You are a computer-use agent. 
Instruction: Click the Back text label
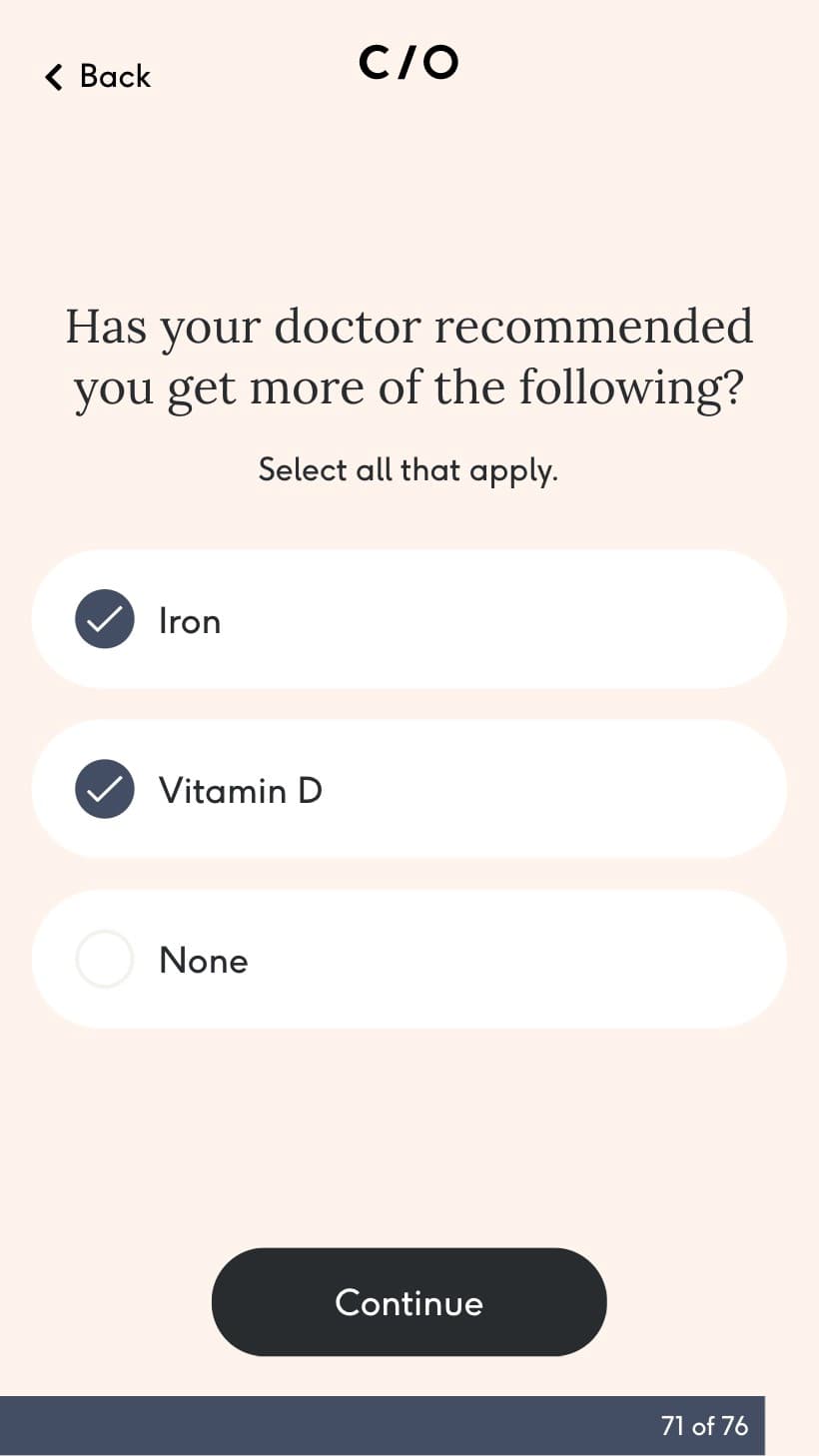coord(115,77)
